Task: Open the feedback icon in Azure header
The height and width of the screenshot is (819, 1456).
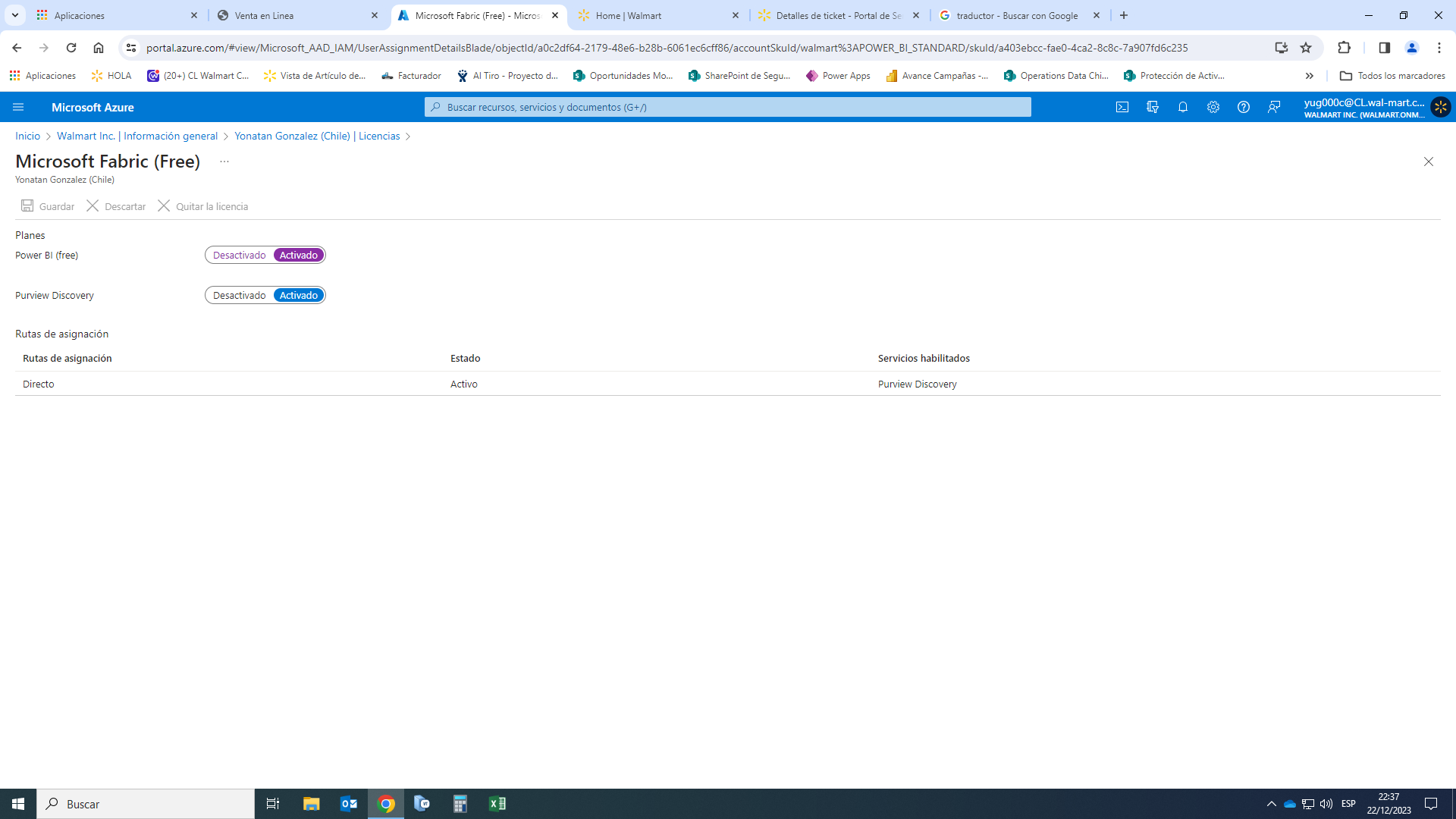Action: click(1274, 107)
